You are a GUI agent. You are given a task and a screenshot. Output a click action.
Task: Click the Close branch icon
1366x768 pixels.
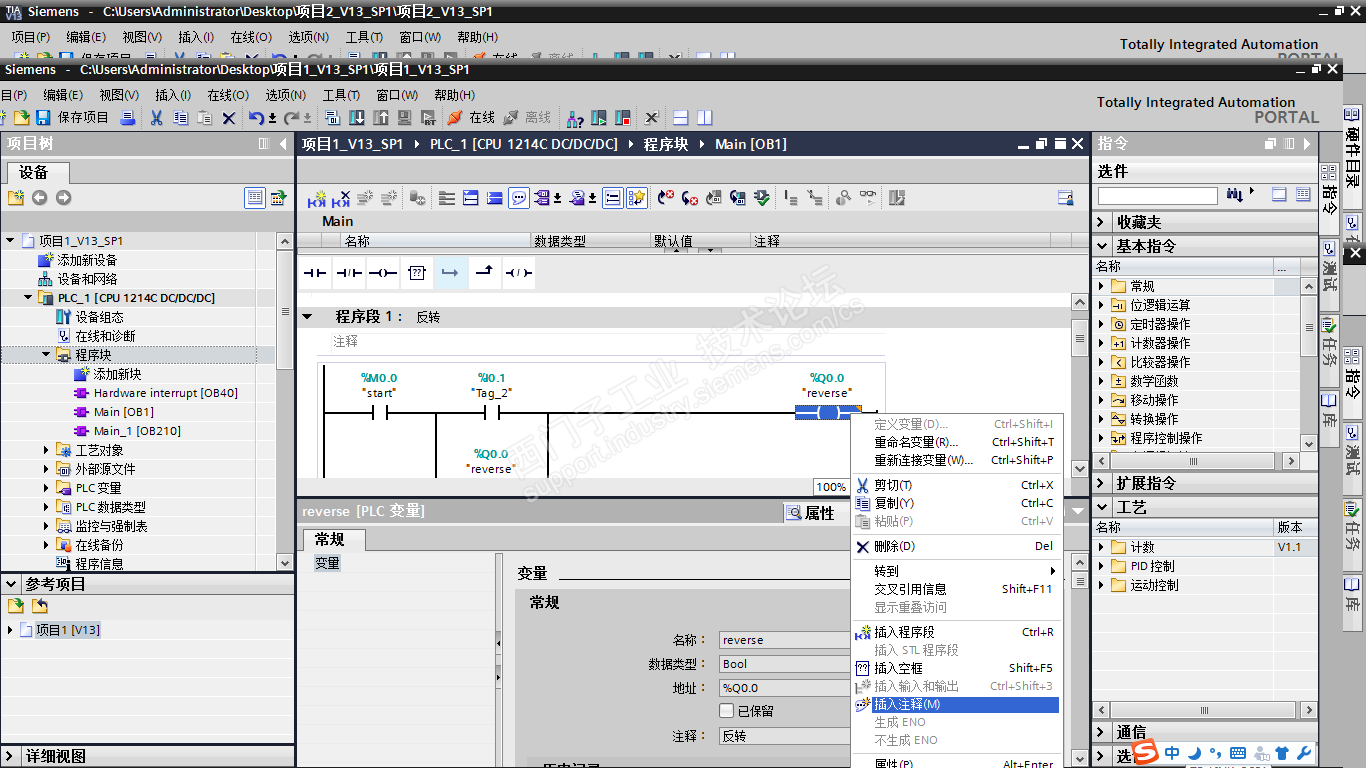[485, 273]
